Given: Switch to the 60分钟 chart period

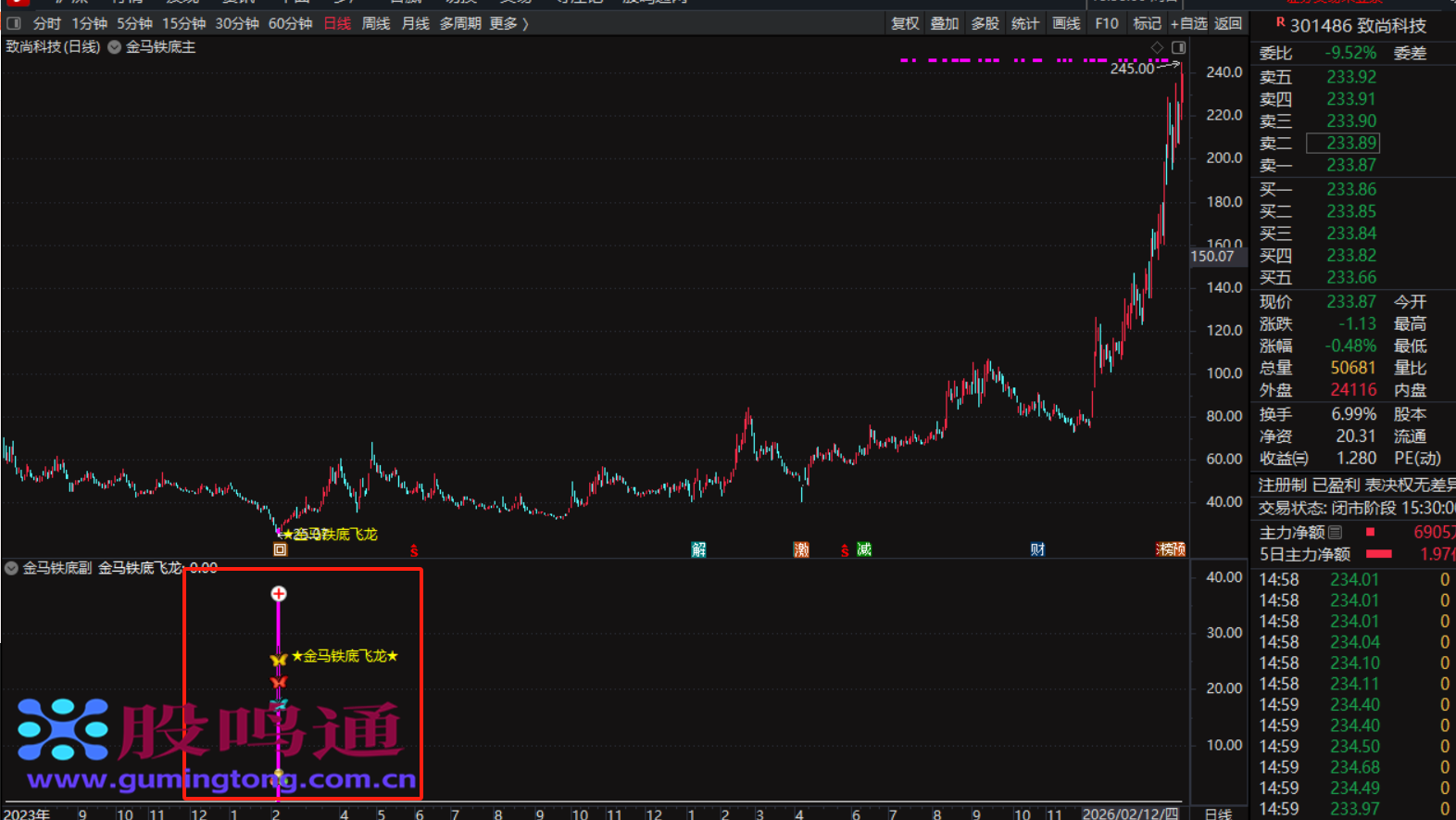Looking at the screenshot, I should pos(290,23).
